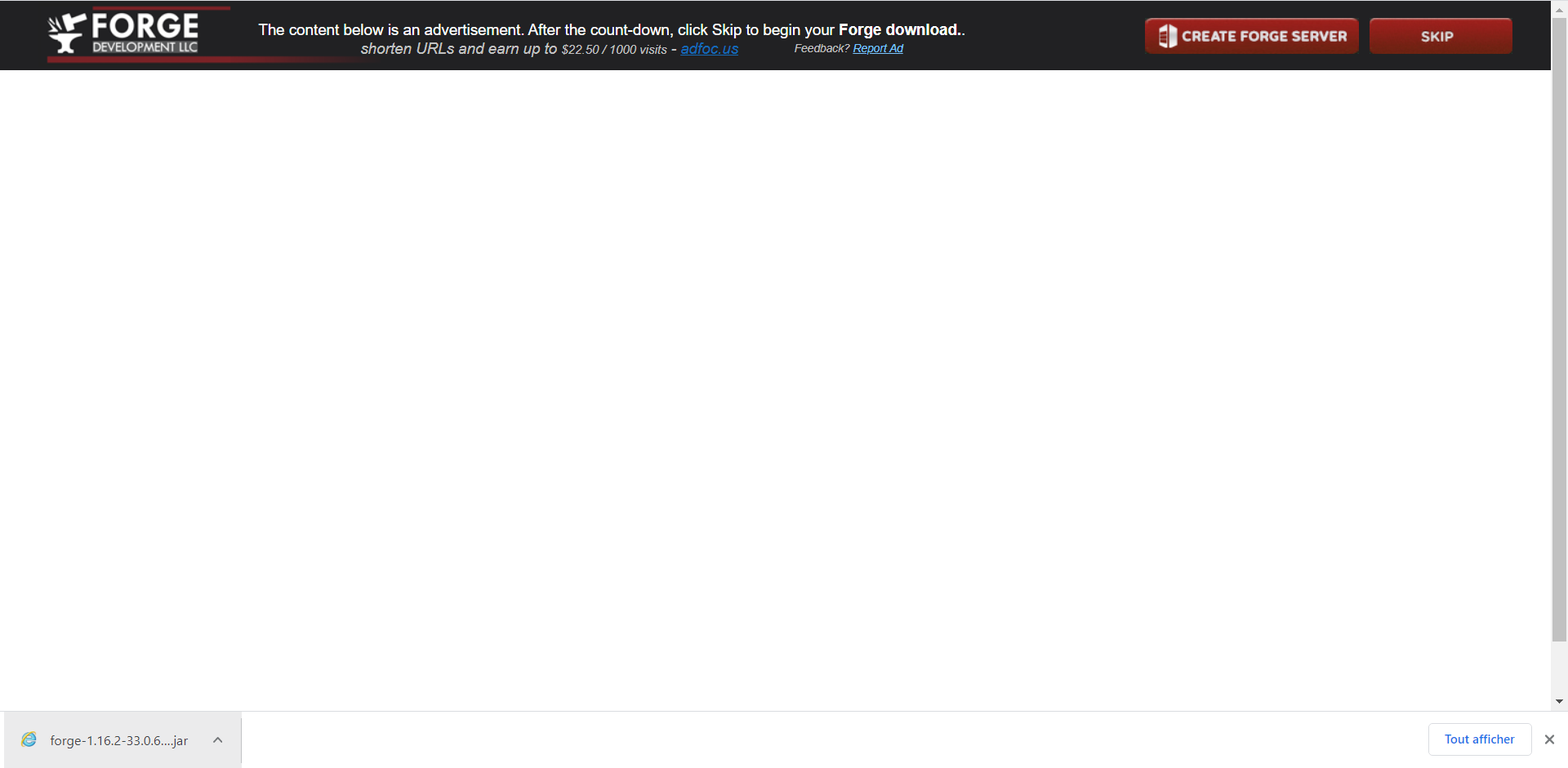
Task: Click the FORGE wordmark text in header
Action: (x=145, y=26)
